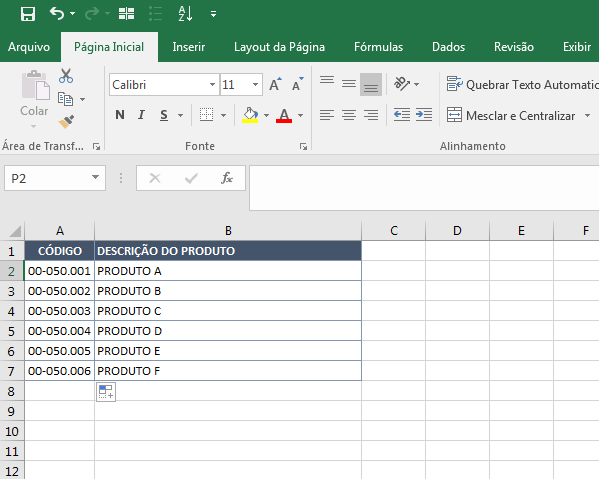The width and height of the screenshot is (599, 479).
Task: Save the workbook with the floppy icon
Action: tap(28, 14)
